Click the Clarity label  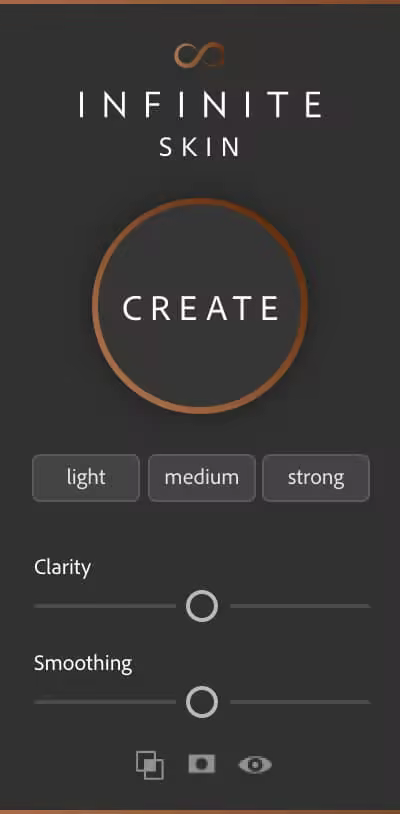click(63, 568)
